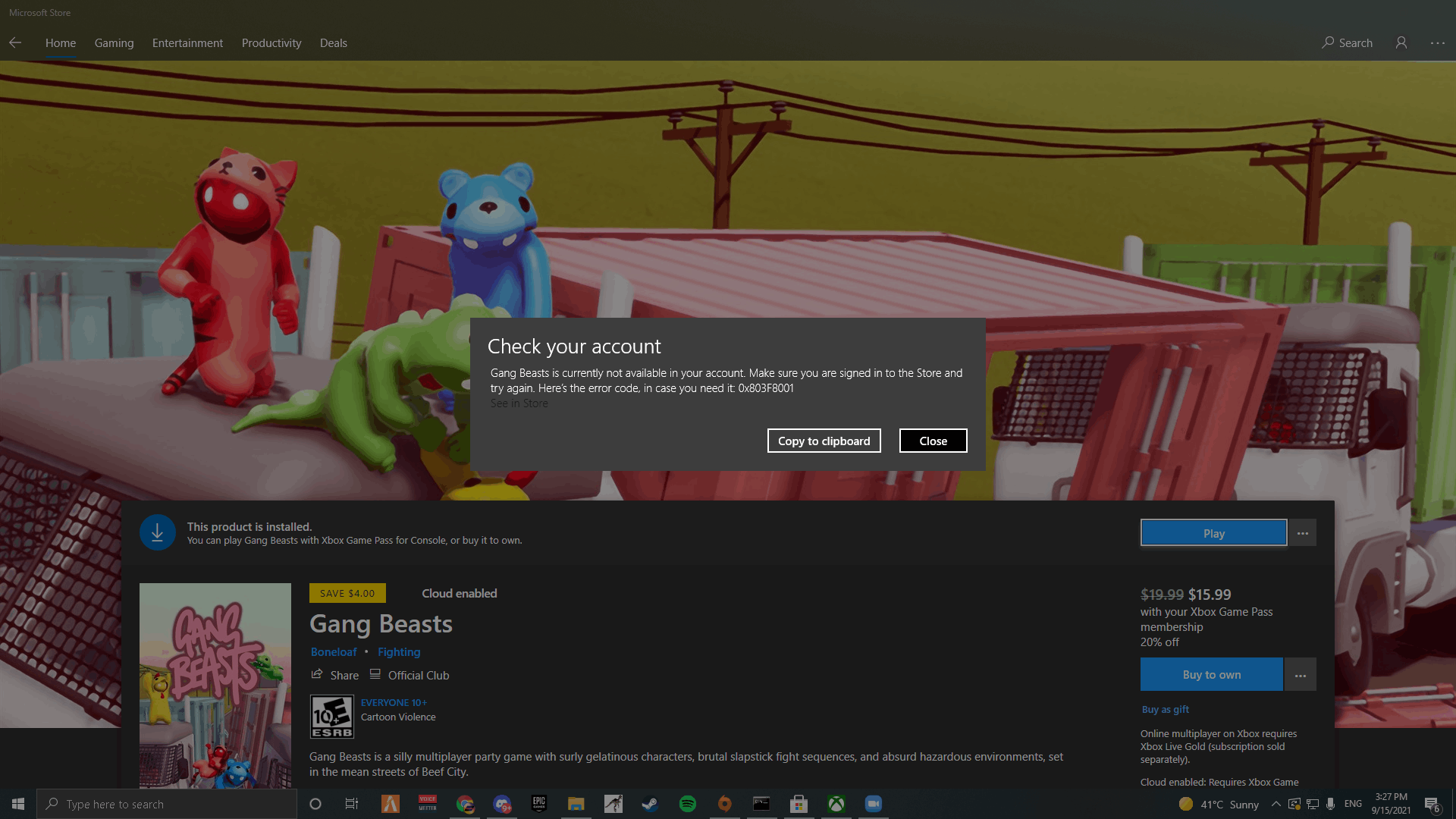This screenshot has height=819, width=1456.
Task: Select the Entertainment tab
Action: point(187,42)
